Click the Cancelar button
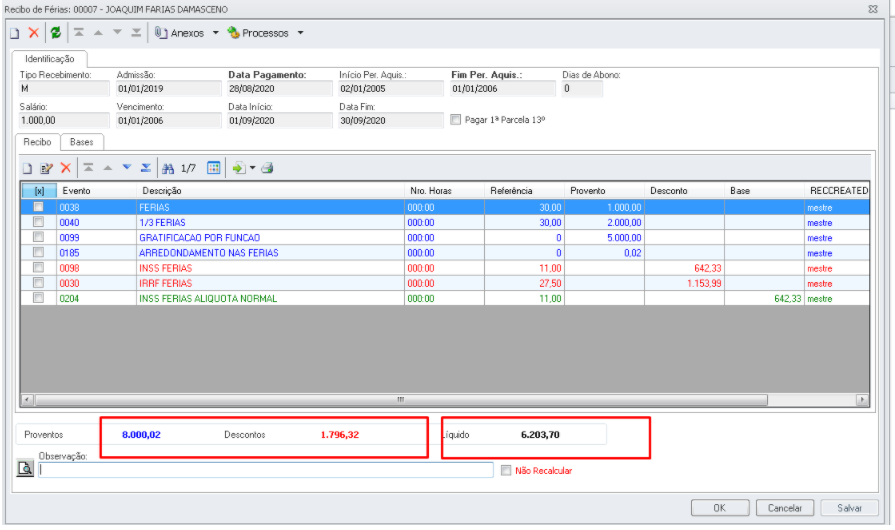 785,508
